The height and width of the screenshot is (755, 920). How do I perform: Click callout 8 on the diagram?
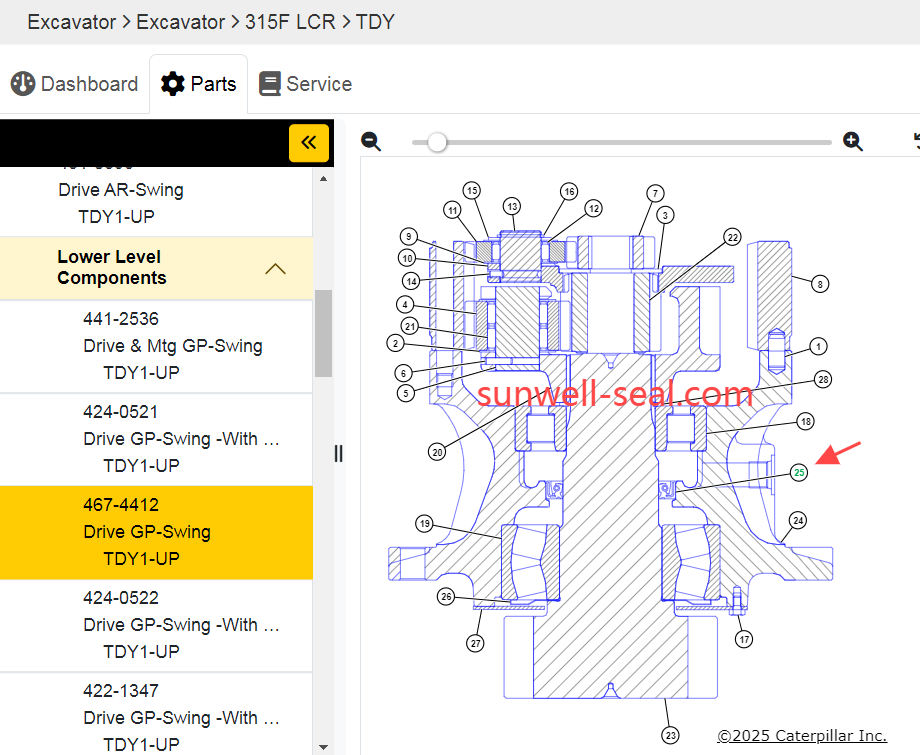click(820, 284)
